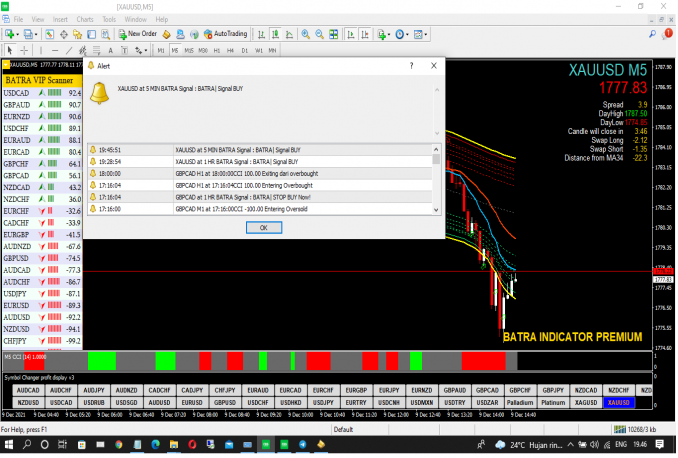The height and width of the screenshot is (458, 678).
Task: Open the periodicity clock dropdown
Action: pyautogui.click(x=404, y=33)
